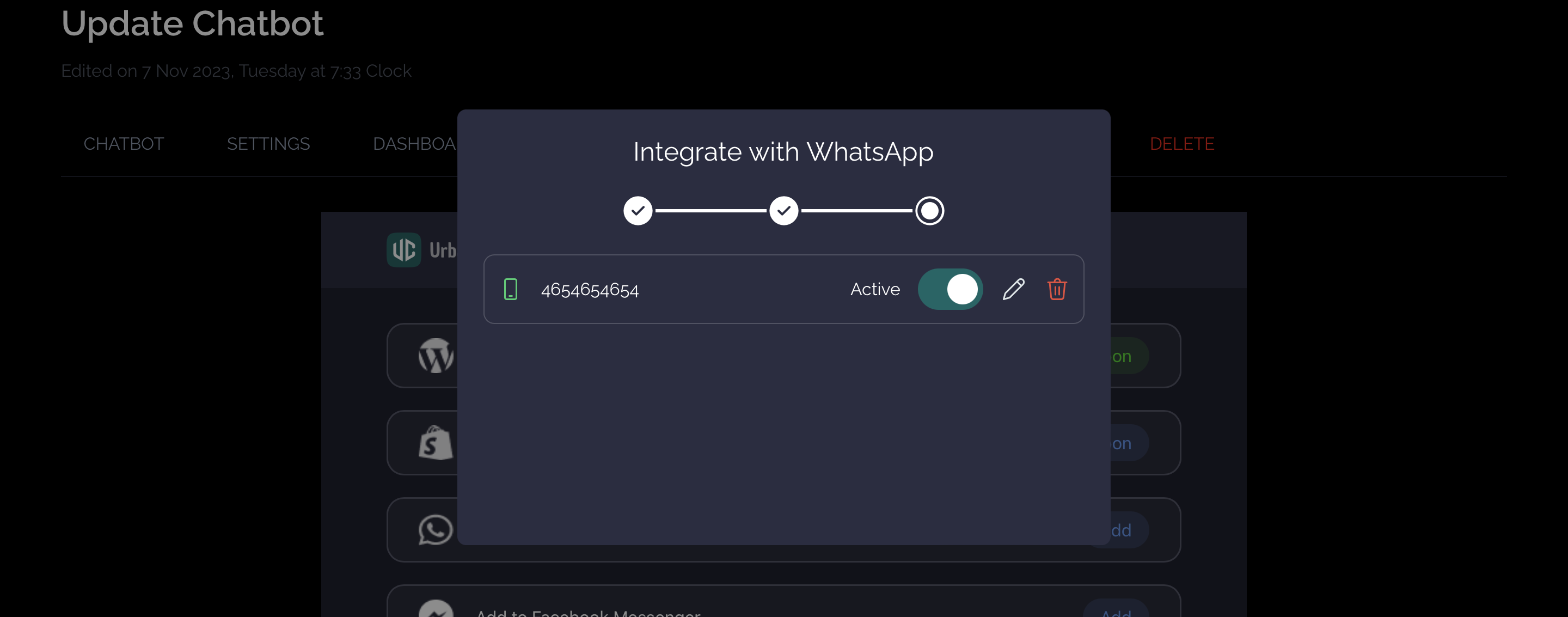1568x617 pixels.
Task: Toggle the Active switch off
Action: 950,289
